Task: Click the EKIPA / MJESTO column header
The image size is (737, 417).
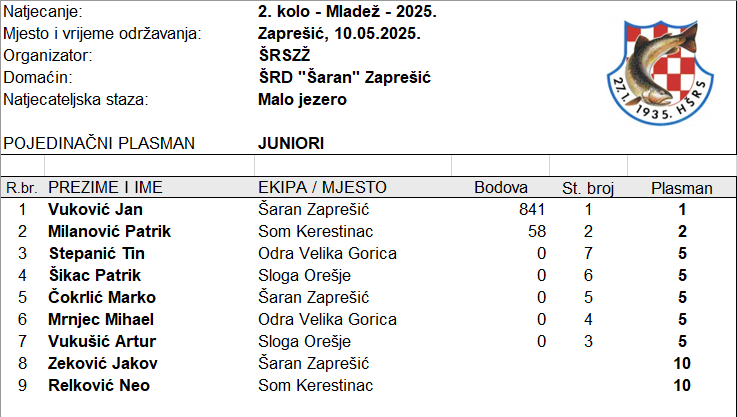Action: tap(322, 188)
